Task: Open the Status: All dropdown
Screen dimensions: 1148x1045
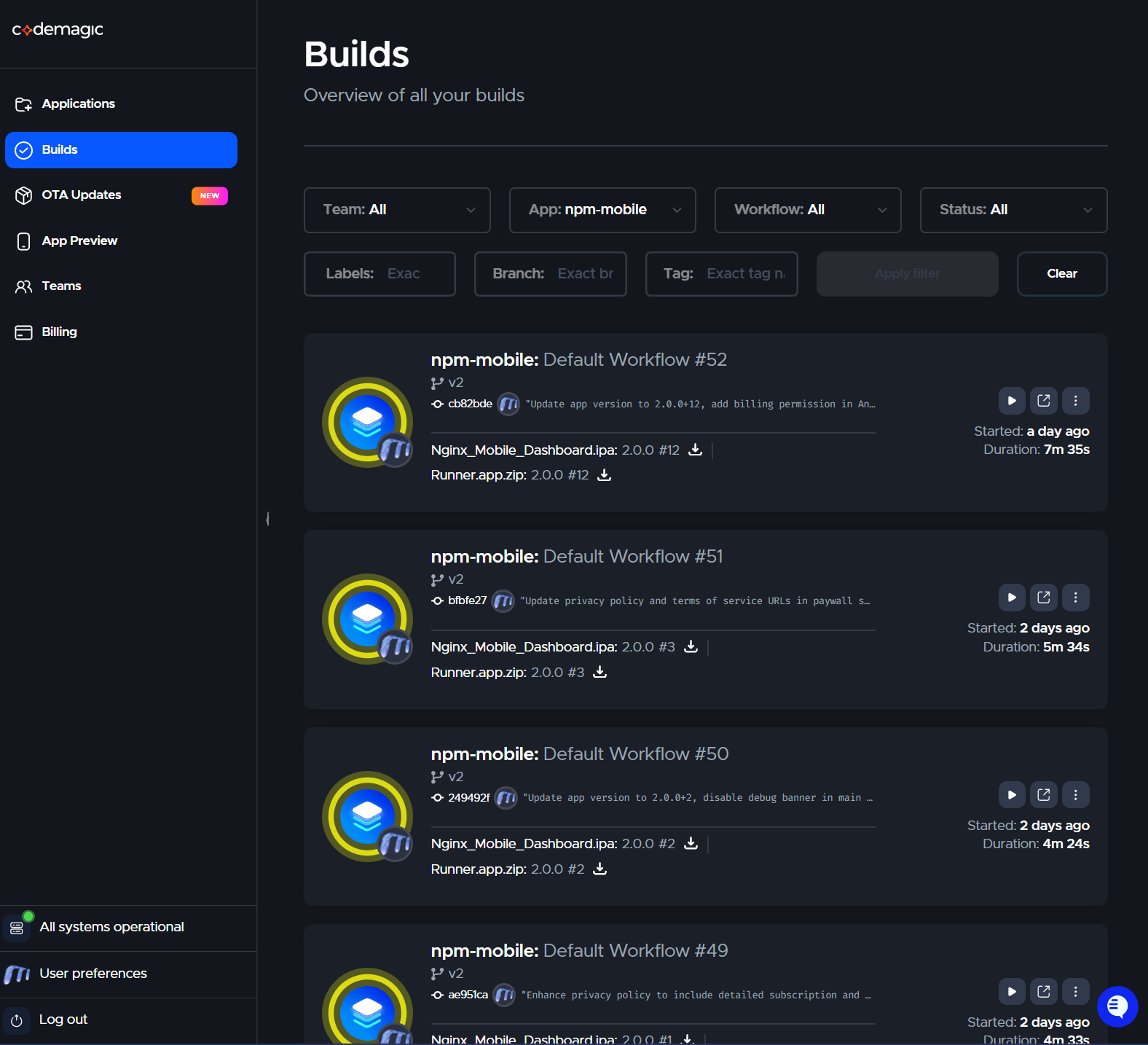Action: point(1013,210)
